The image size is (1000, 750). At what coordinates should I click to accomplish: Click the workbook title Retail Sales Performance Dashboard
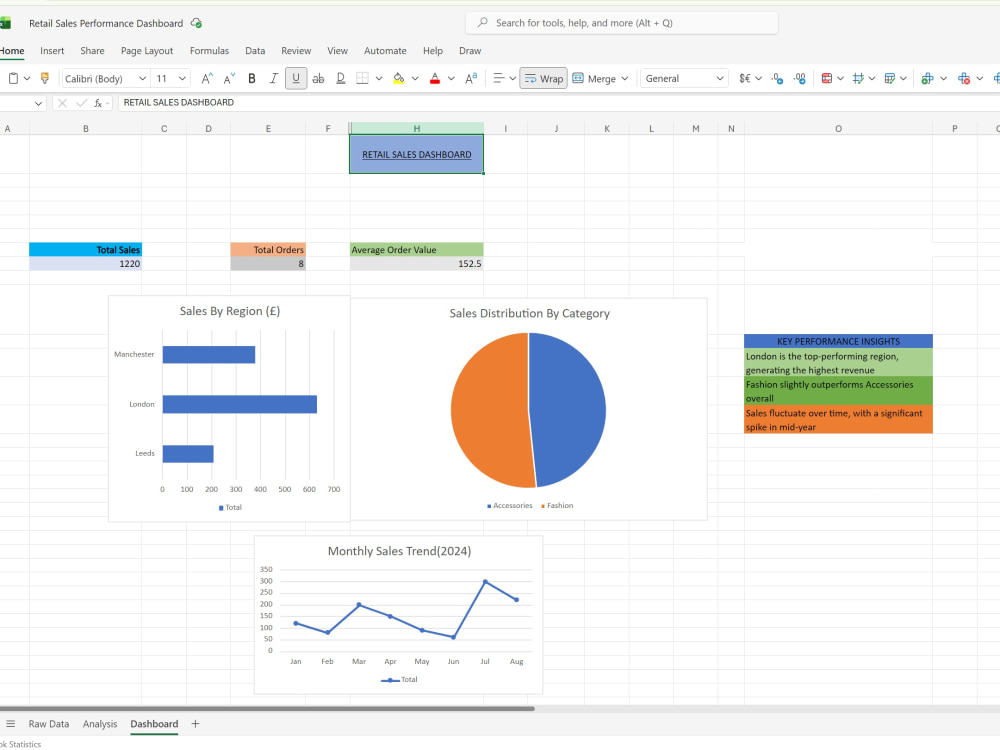point(106,24)
